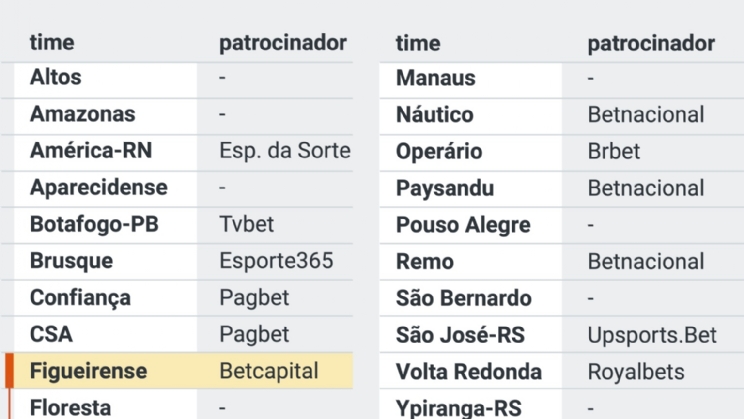Click the Altos team cell
This screenshot has width=744, height=419.
[x=56, y=77]
